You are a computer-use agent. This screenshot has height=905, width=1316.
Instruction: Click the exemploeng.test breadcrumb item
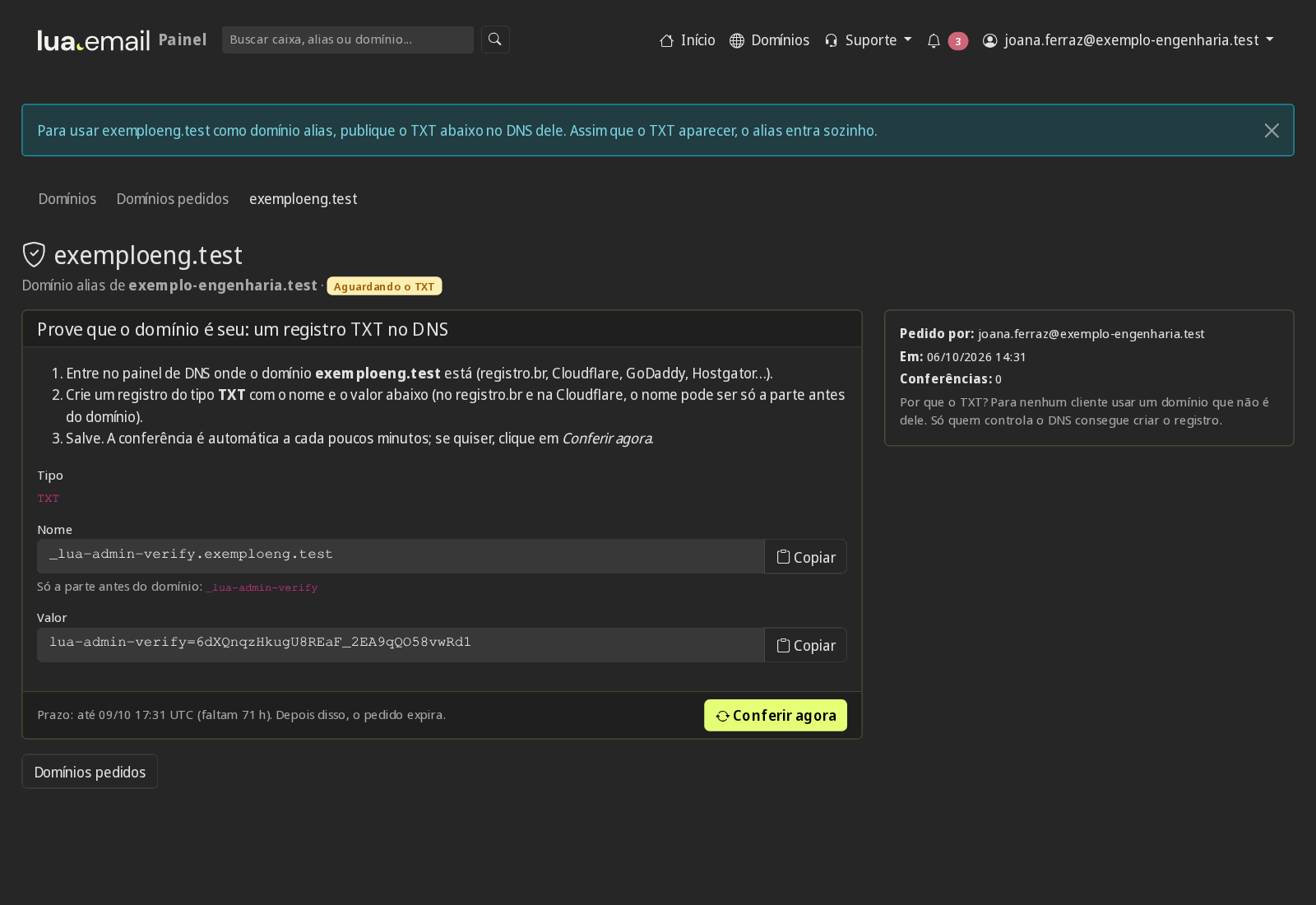304,199
